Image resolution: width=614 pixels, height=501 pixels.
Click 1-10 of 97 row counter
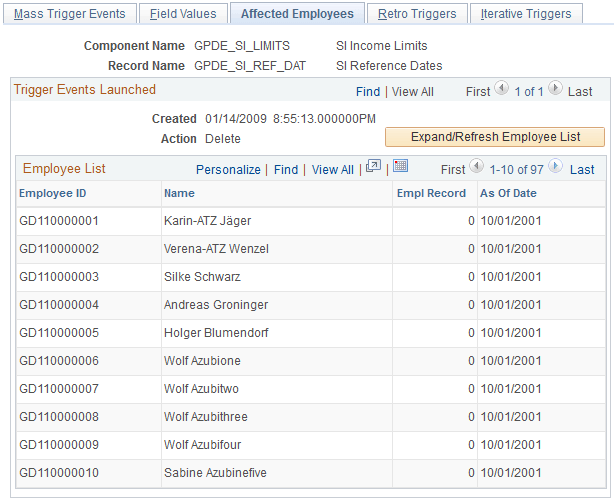(516, 170)
